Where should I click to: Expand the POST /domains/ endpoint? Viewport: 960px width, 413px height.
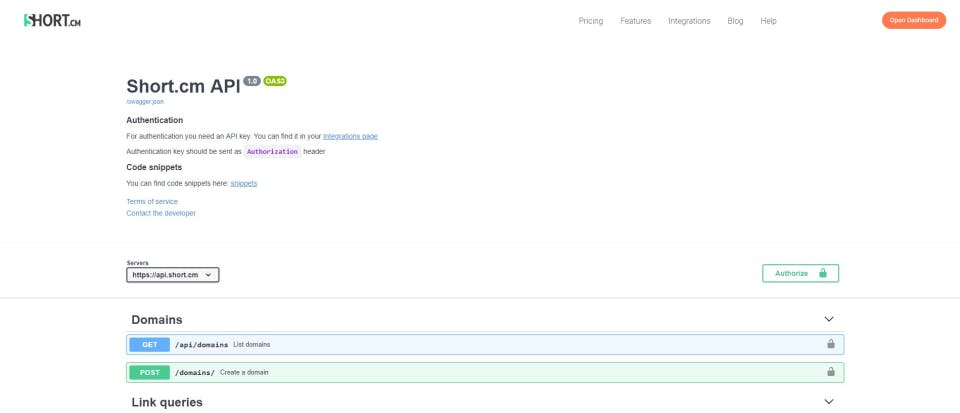pos(485,372)
